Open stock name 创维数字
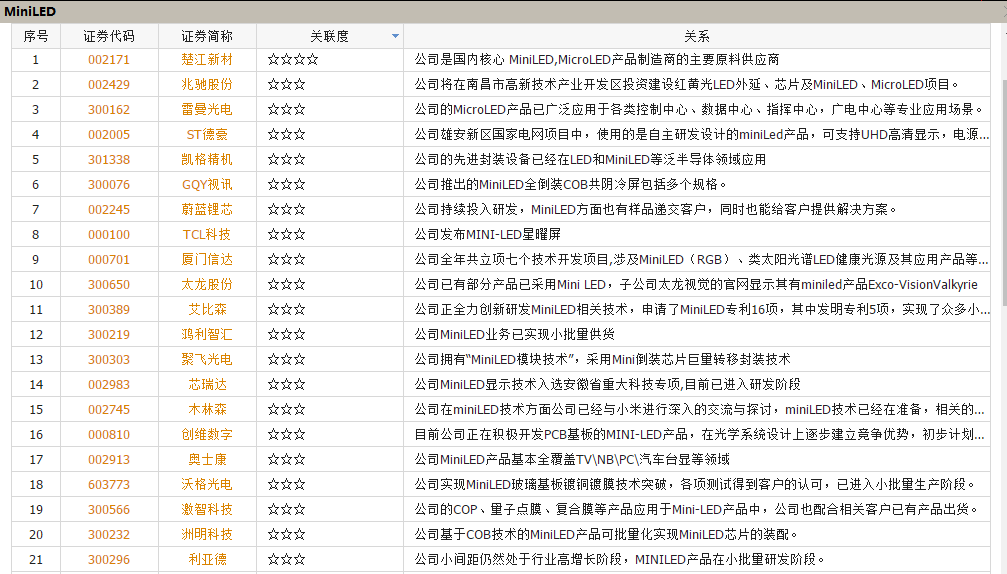1007x574 pixels. (x=207, y=435)
